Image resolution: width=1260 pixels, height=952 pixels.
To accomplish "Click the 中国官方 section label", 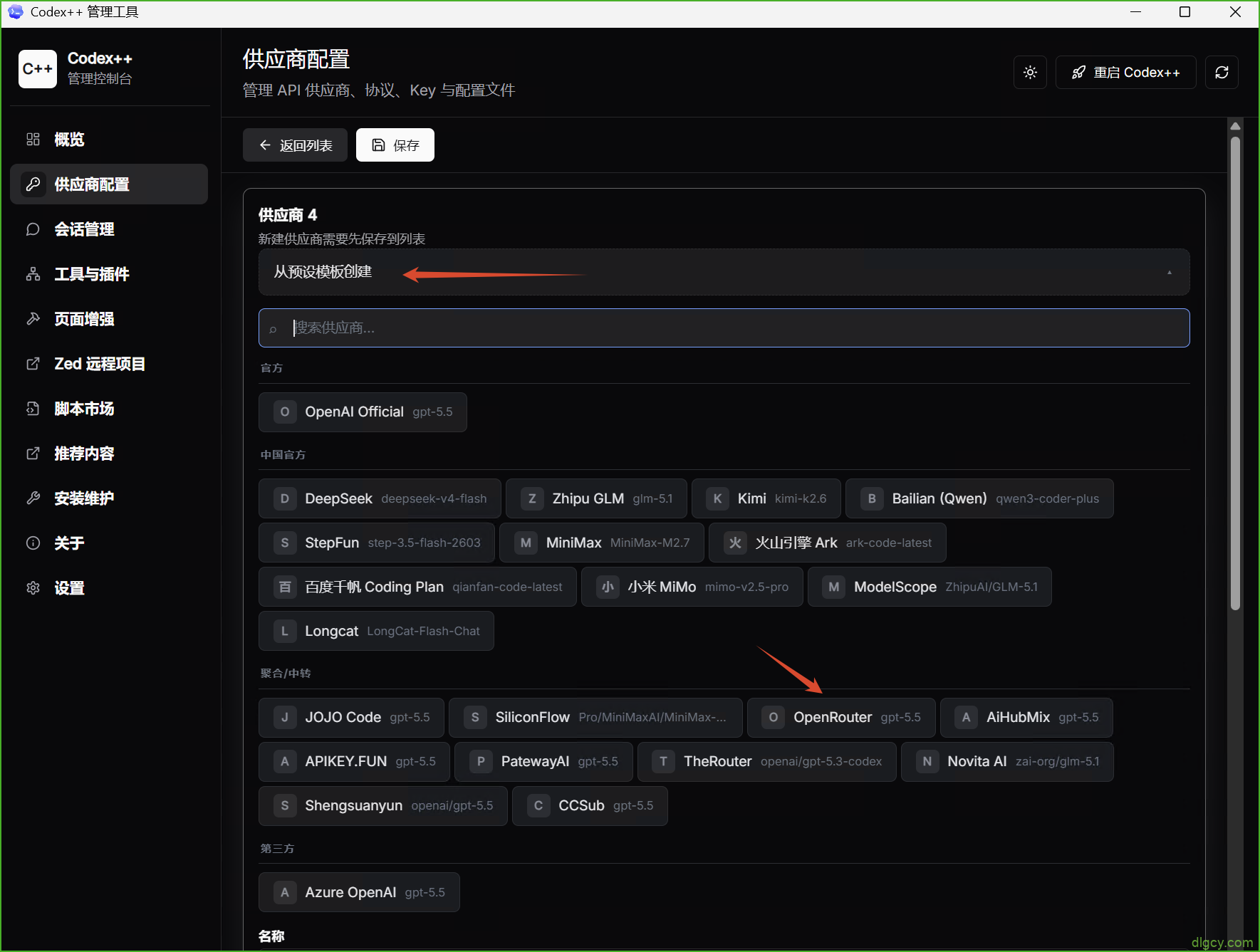I will coord(283,455).
